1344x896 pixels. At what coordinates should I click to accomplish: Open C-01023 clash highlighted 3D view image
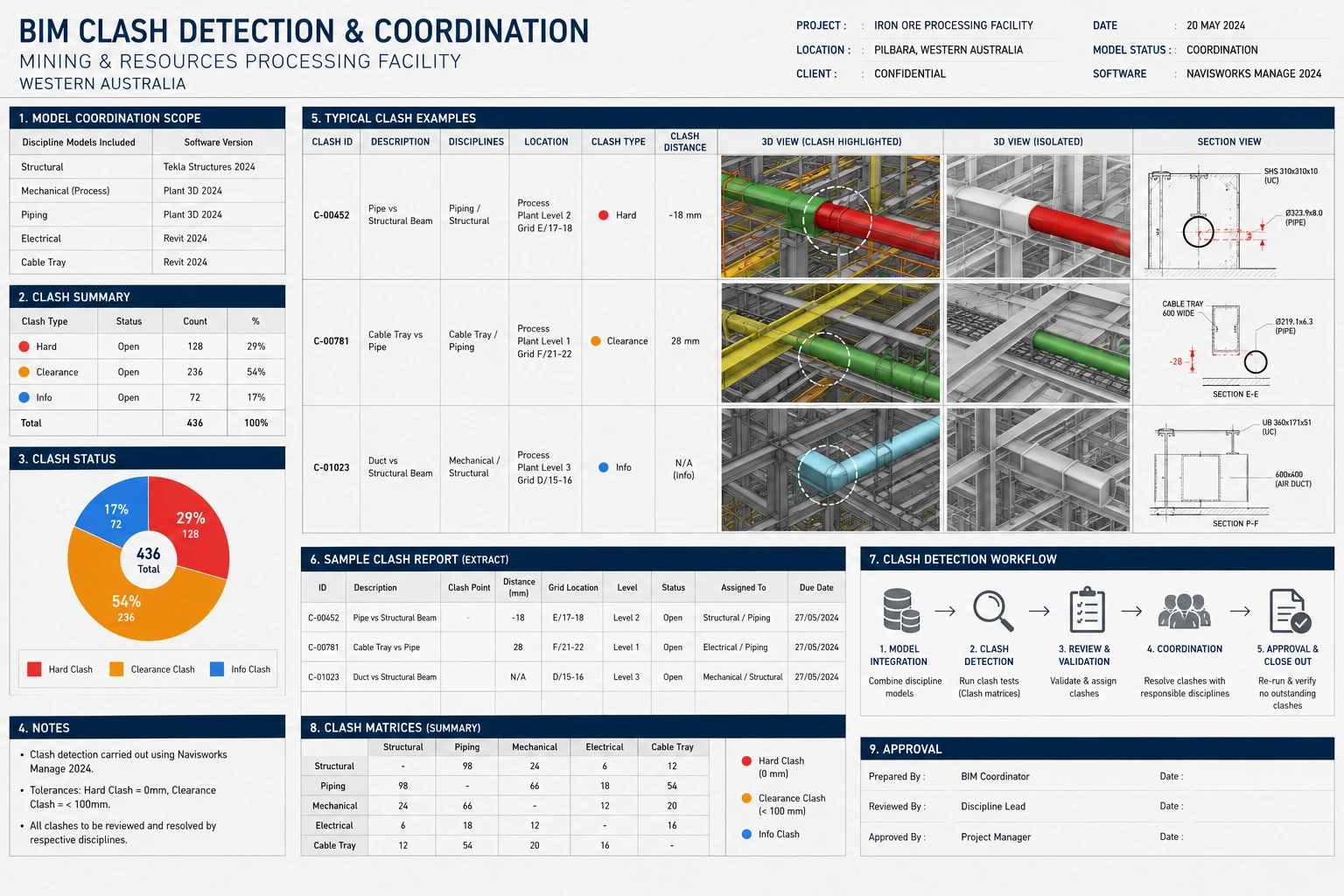click(x=830, y=470)
